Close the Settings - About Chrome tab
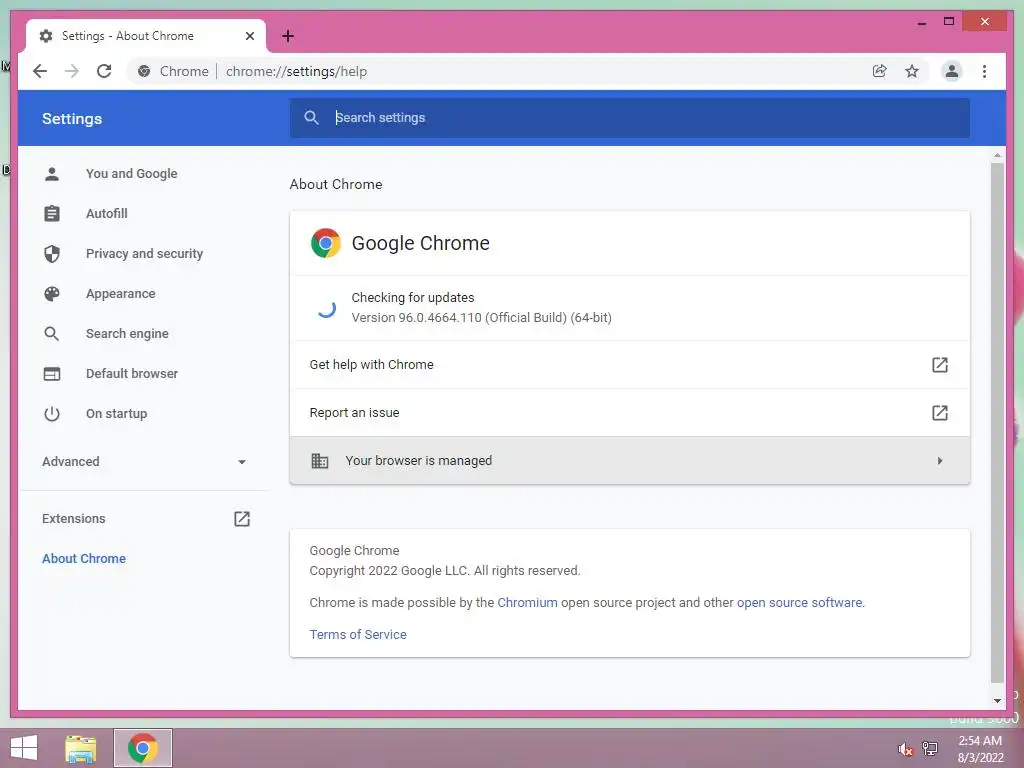Image resolution: width=1024 pixels, height=768 pixels. click(249, 36)
